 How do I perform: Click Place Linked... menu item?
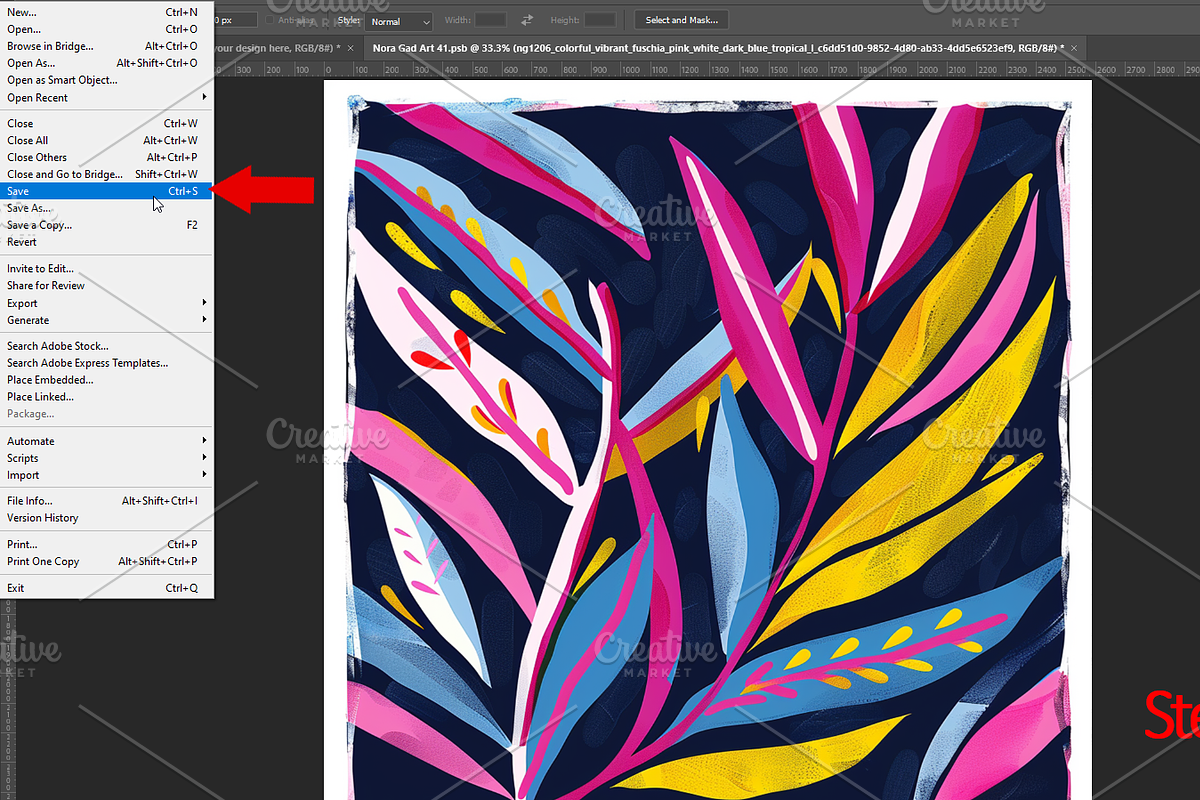click(x=106, y=397)
